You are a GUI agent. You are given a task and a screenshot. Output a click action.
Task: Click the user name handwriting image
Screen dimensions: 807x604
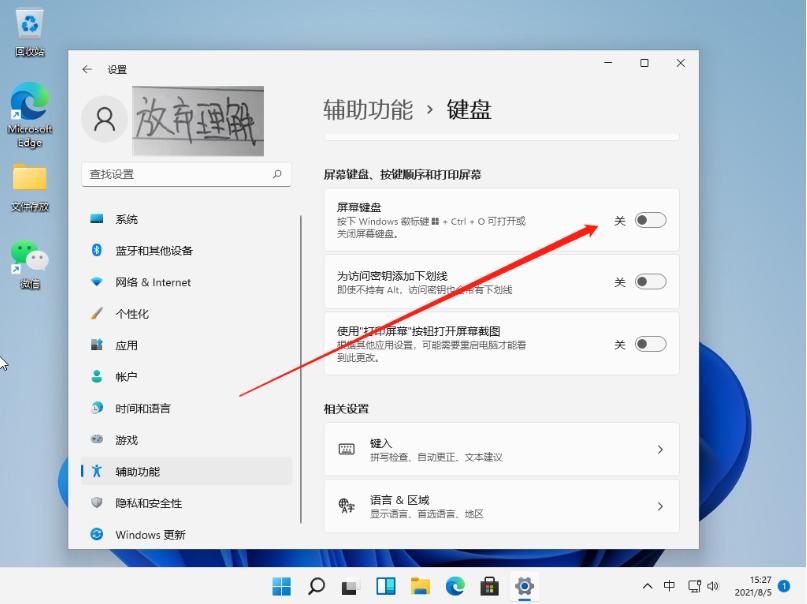[198, 121]
